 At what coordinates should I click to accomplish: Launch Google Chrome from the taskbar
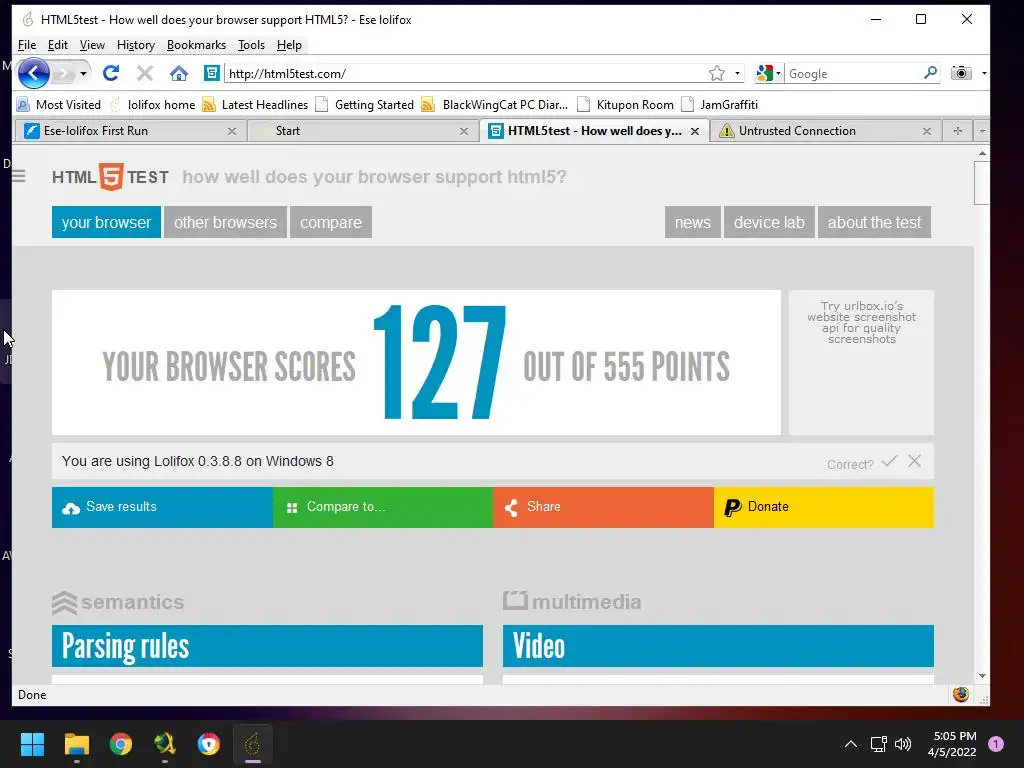coord(121,744)
